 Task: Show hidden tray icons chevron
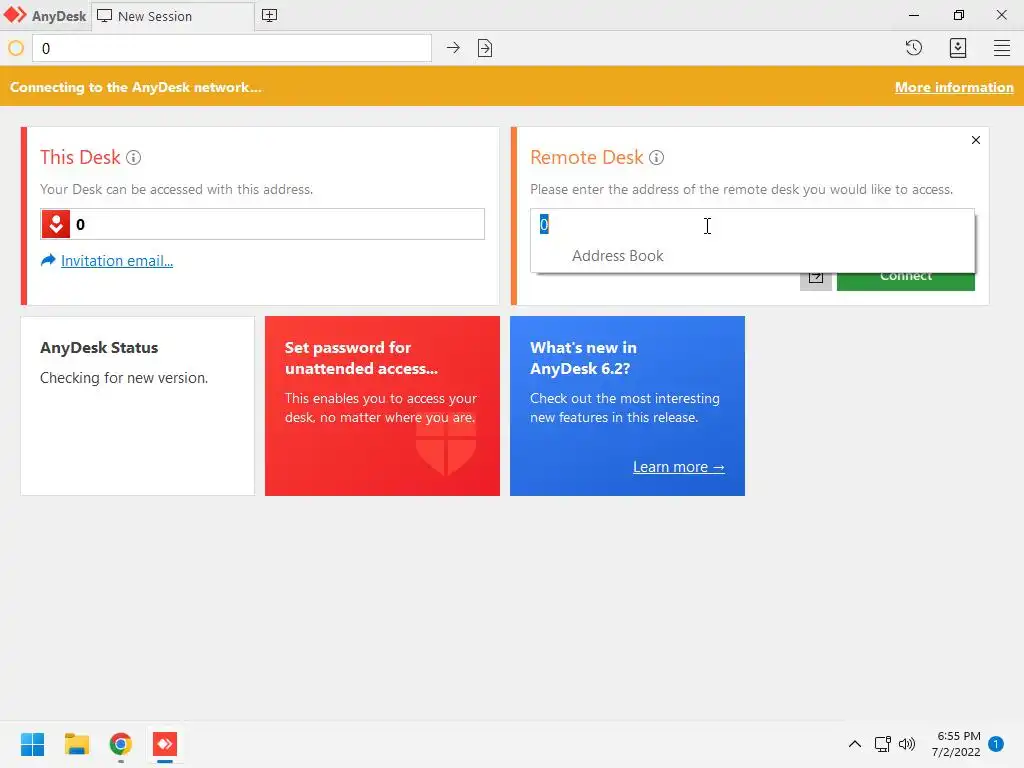(855, 744)
